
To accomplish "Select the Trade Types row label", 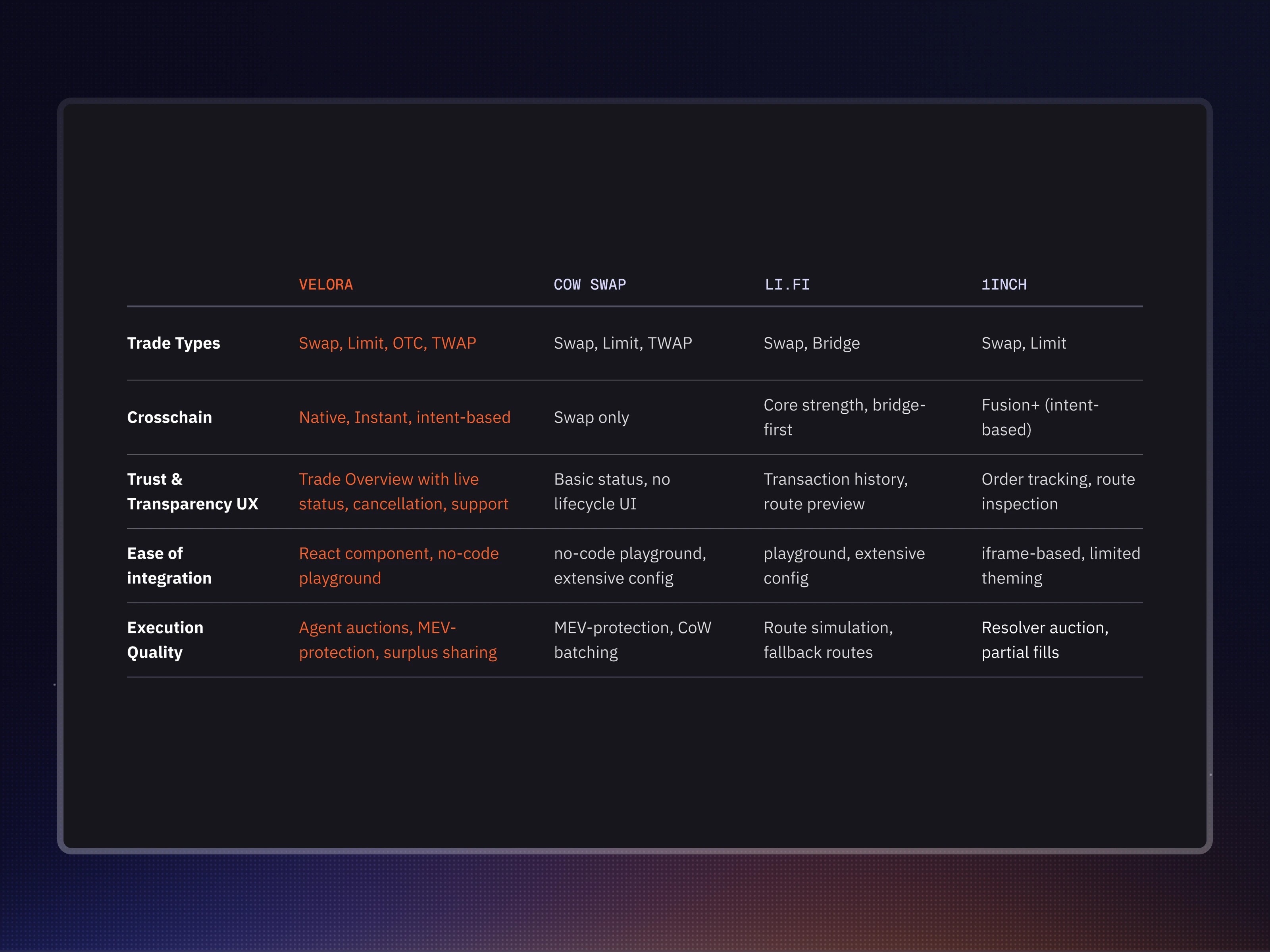I will point(173,343).
